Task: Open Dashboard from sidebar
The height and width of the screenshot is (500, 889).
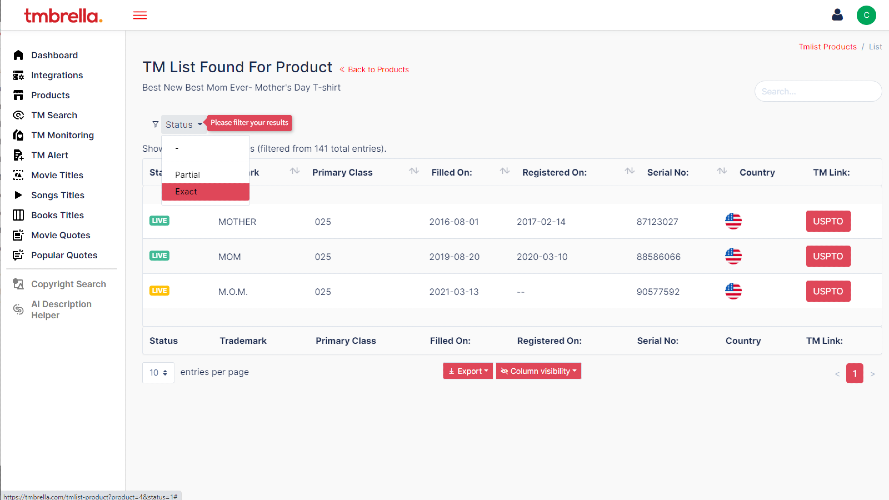Action: click(53, 55)
